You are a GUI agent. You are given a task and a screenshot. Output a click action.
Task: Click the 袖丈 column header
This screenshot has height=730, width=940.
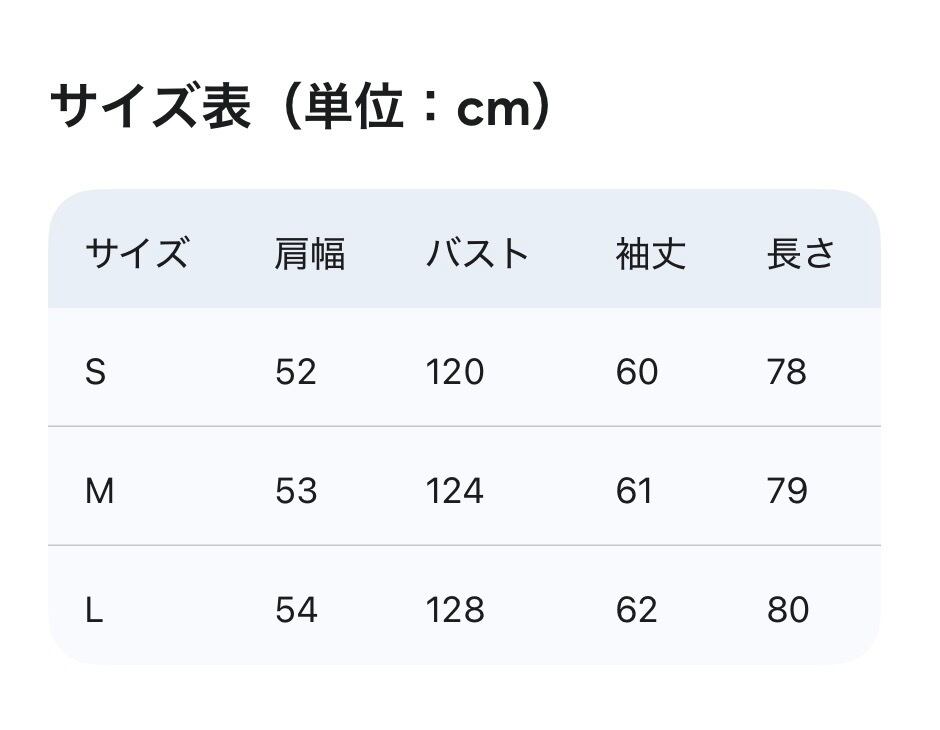650,254
